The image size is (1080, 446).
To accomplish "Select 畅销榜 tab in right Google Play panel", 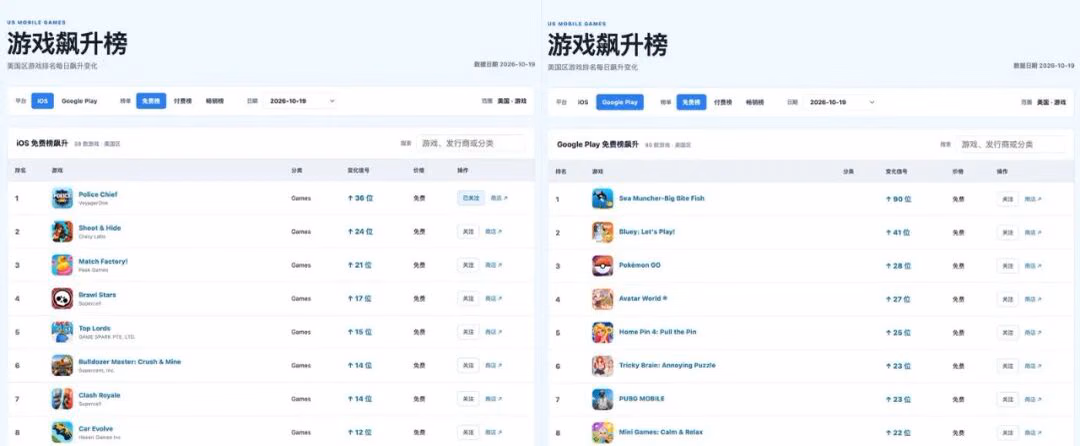I will point(755,102).
